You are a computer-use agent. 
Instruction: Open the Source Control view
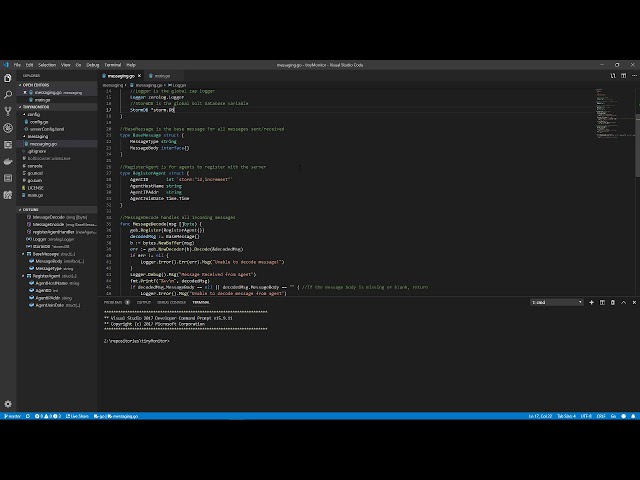pyautogui.click(x=8, y=111)
